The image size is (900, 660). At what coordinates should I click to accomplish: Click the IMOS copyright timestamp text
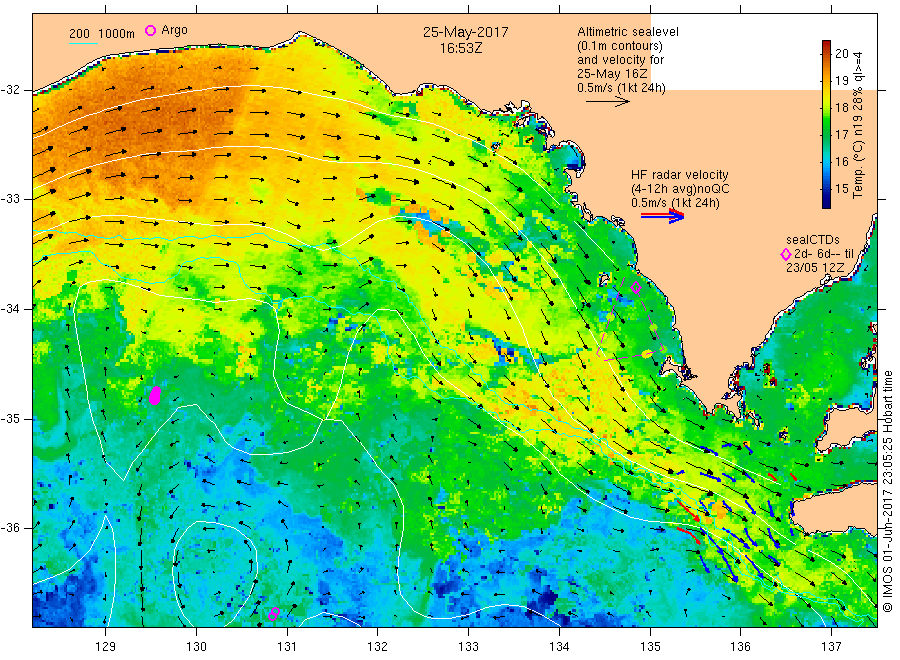(887, 491)
